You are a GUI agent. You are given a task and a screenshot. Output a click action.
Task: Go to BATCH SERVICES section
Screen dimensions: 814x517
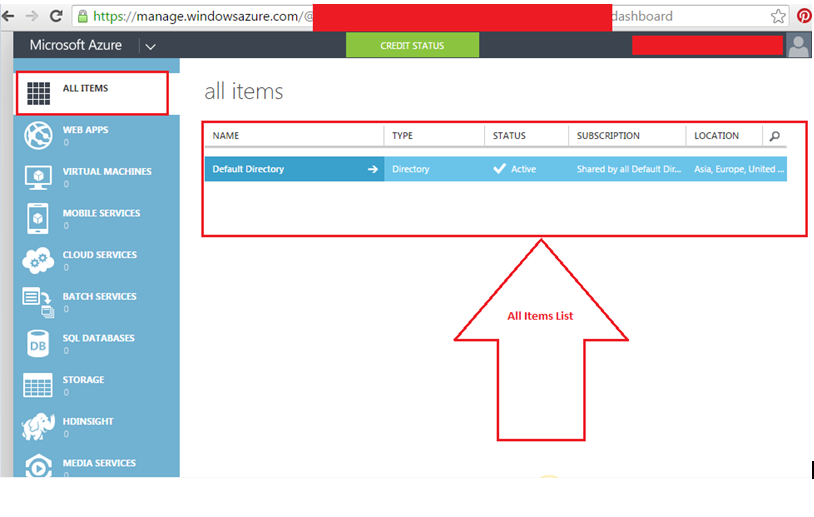[100, 296]
